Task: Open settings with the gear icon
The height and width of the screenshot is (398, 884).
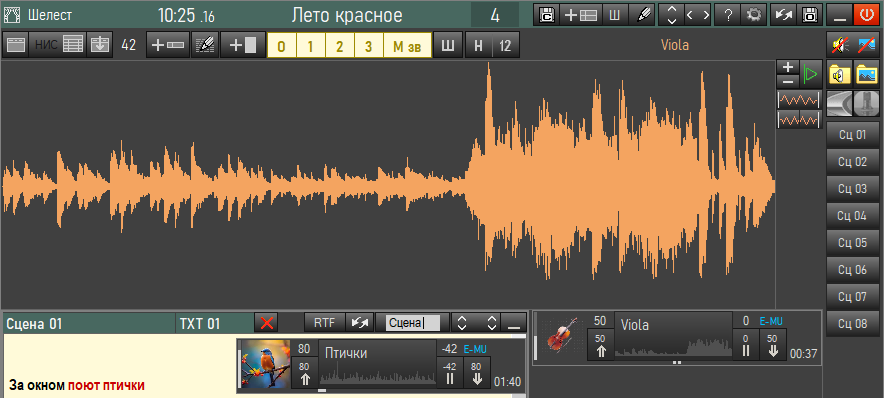Action: coord(753,15)
